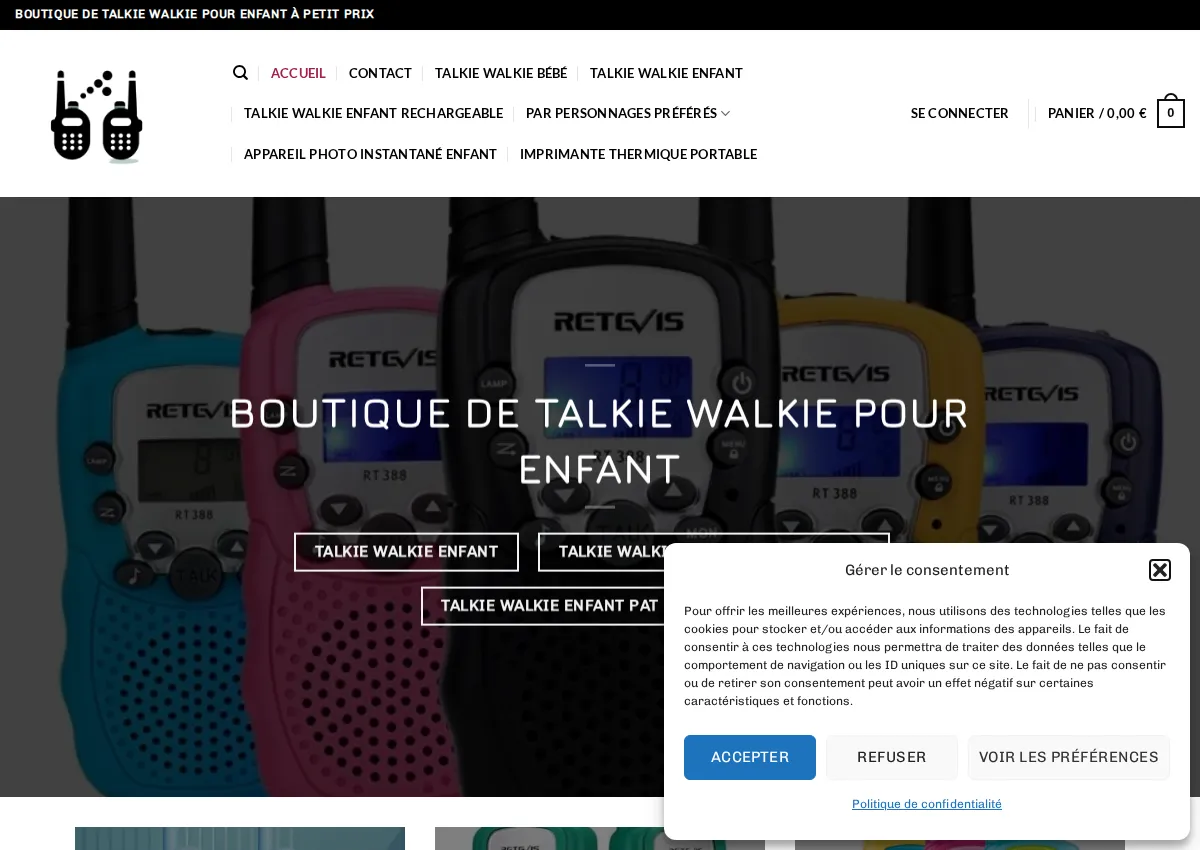This screenshot has width=1200, height=850.
Task: Open Imprimante Thermique Portable menu item
Action: point(638,154)
